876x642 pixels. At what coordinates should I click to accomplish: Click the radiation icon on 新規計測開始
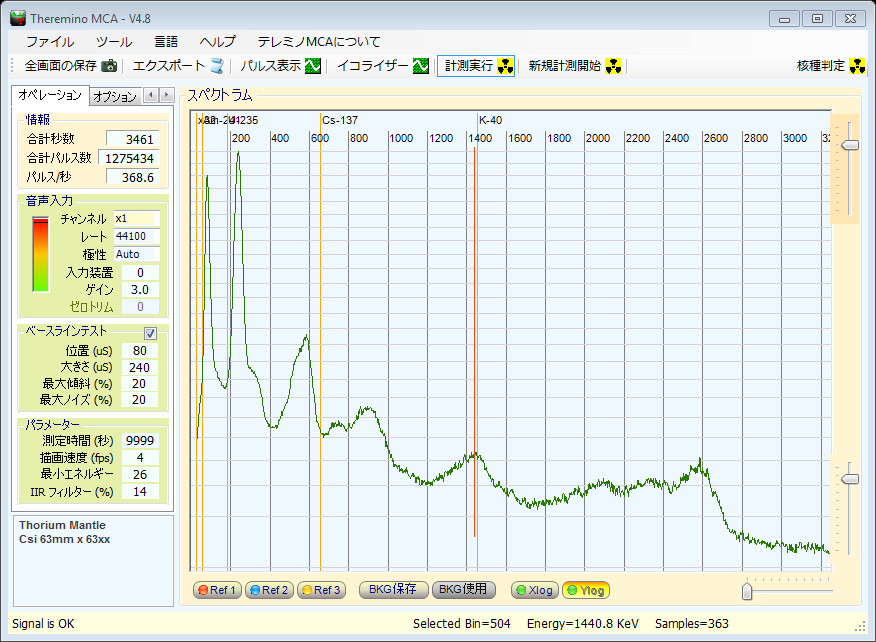coord(613,66)
